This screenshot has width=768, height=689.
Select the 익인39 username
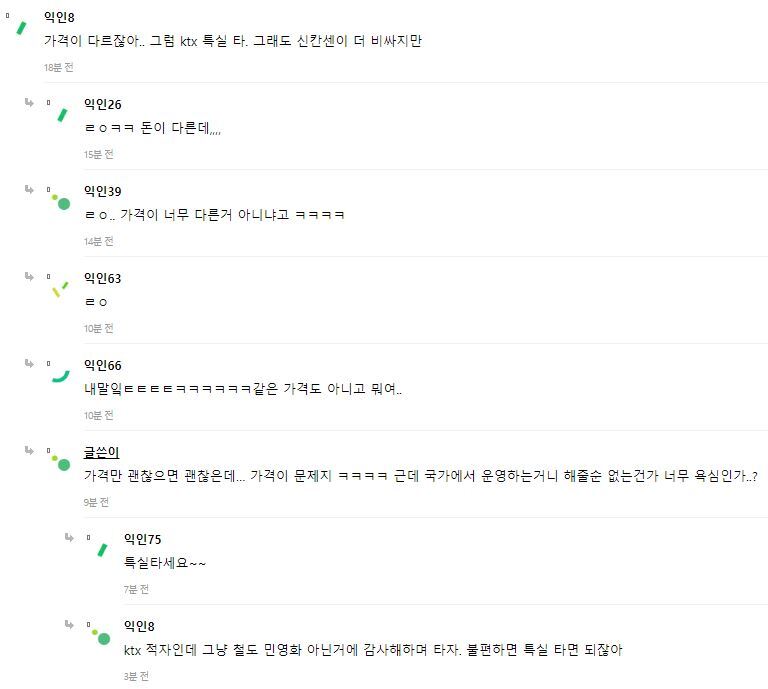coord(102,191)
